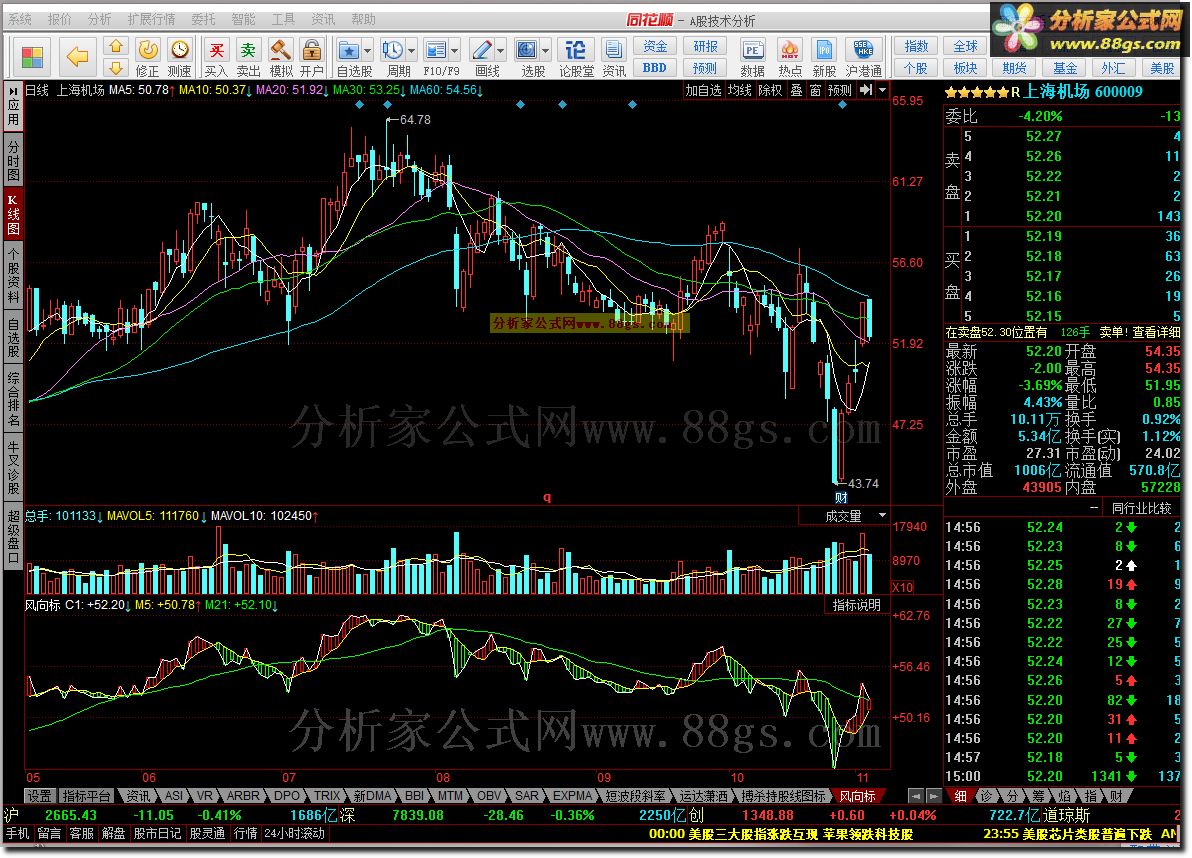Click the 加自选 button

coord(703,90)
